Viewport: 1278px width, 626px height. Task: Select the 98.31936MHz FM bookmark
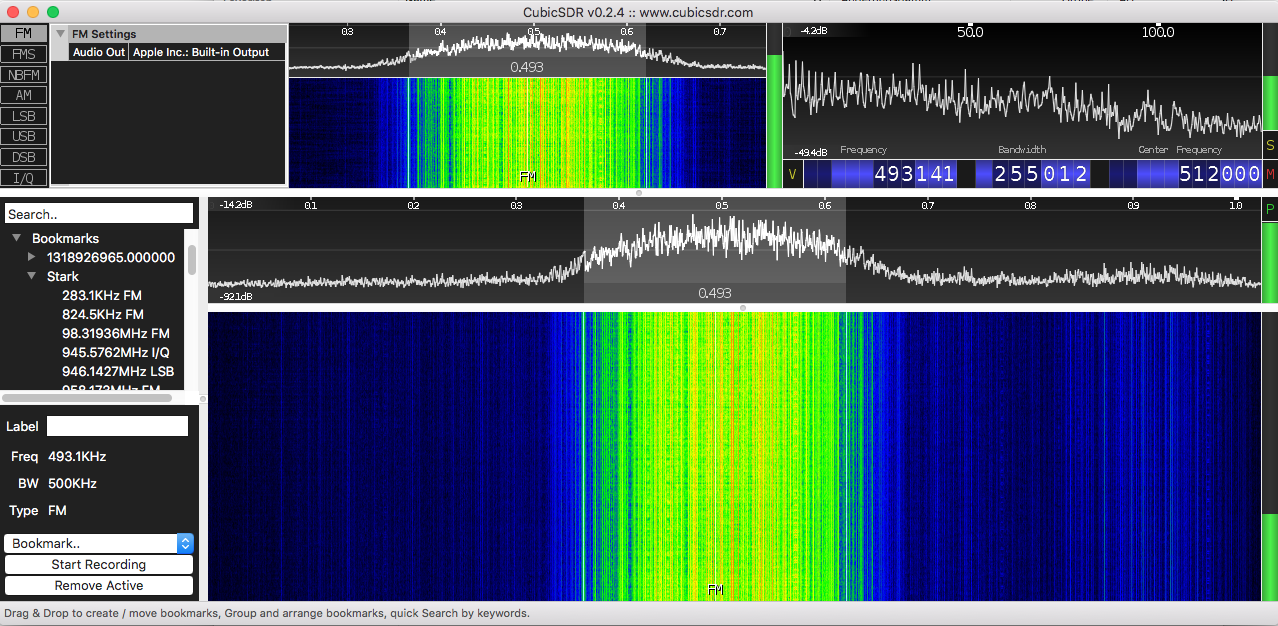point(116,333)
